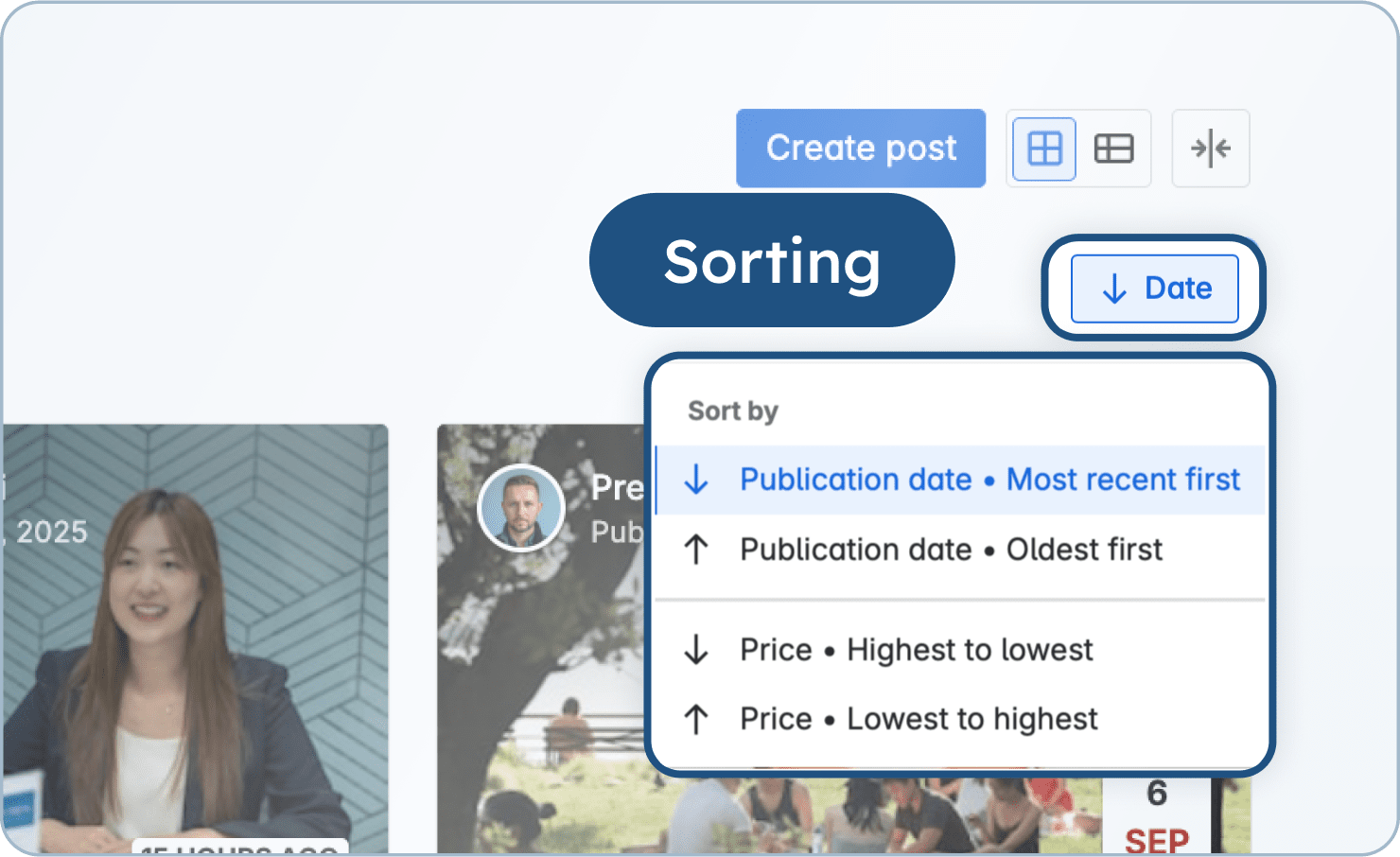Click the September 6 calendar icon

[1155, 813]
